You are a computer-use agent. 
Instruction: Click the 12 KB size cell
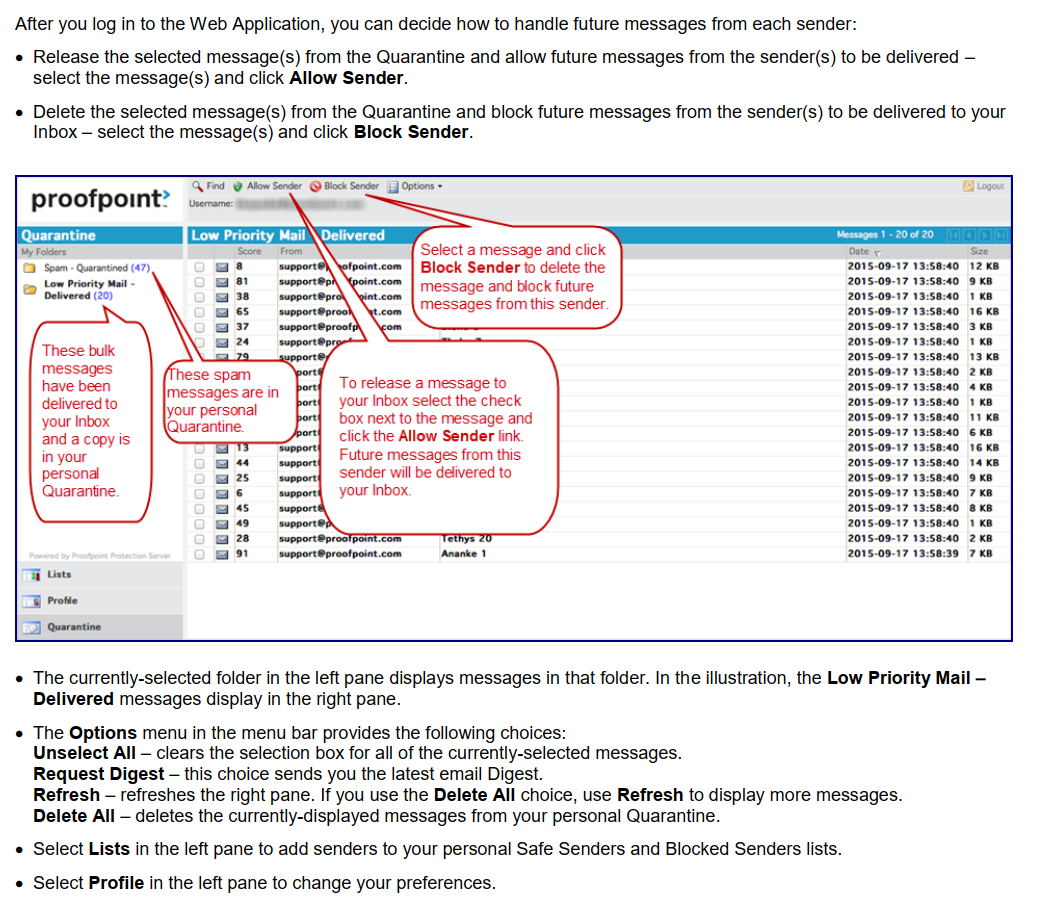pyautogui.click(x=984, y=267)
